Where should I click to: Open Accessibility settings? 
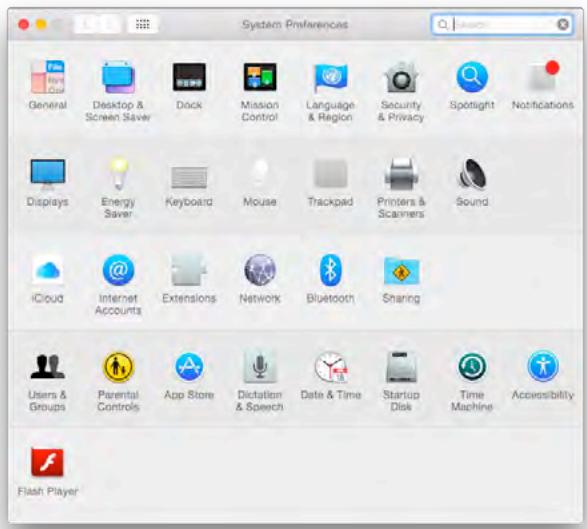(x=543, y=366)
